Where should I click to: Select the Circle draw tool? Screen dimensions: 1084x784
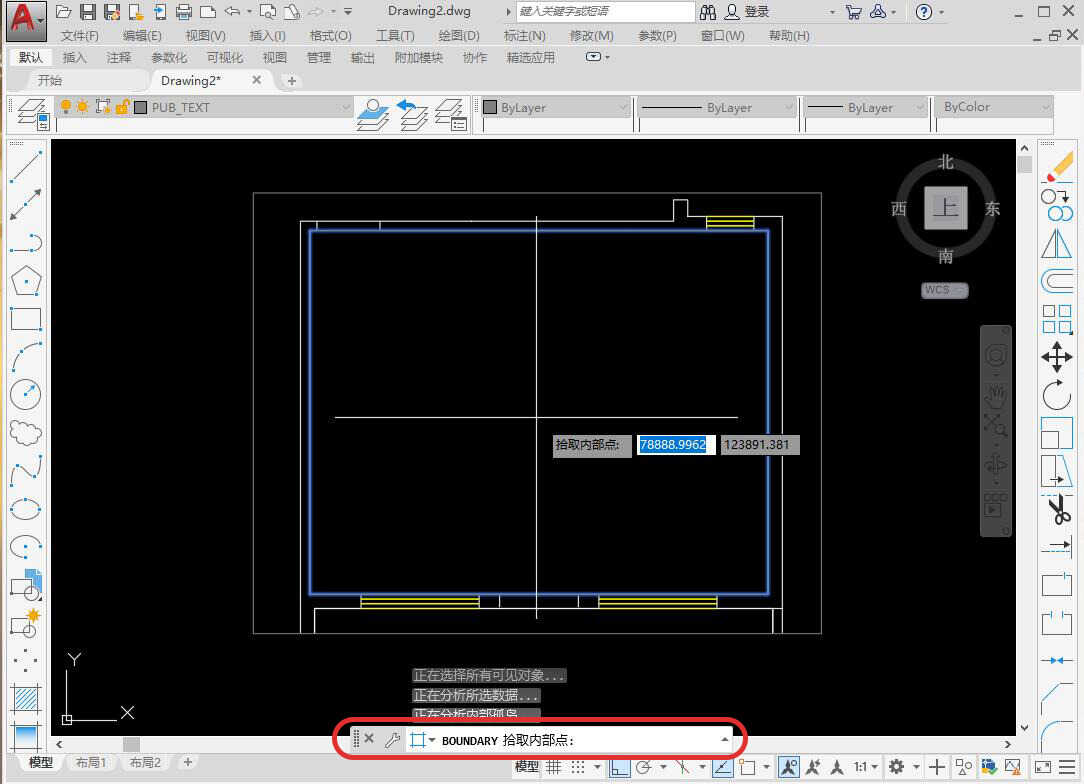(26, 395)
